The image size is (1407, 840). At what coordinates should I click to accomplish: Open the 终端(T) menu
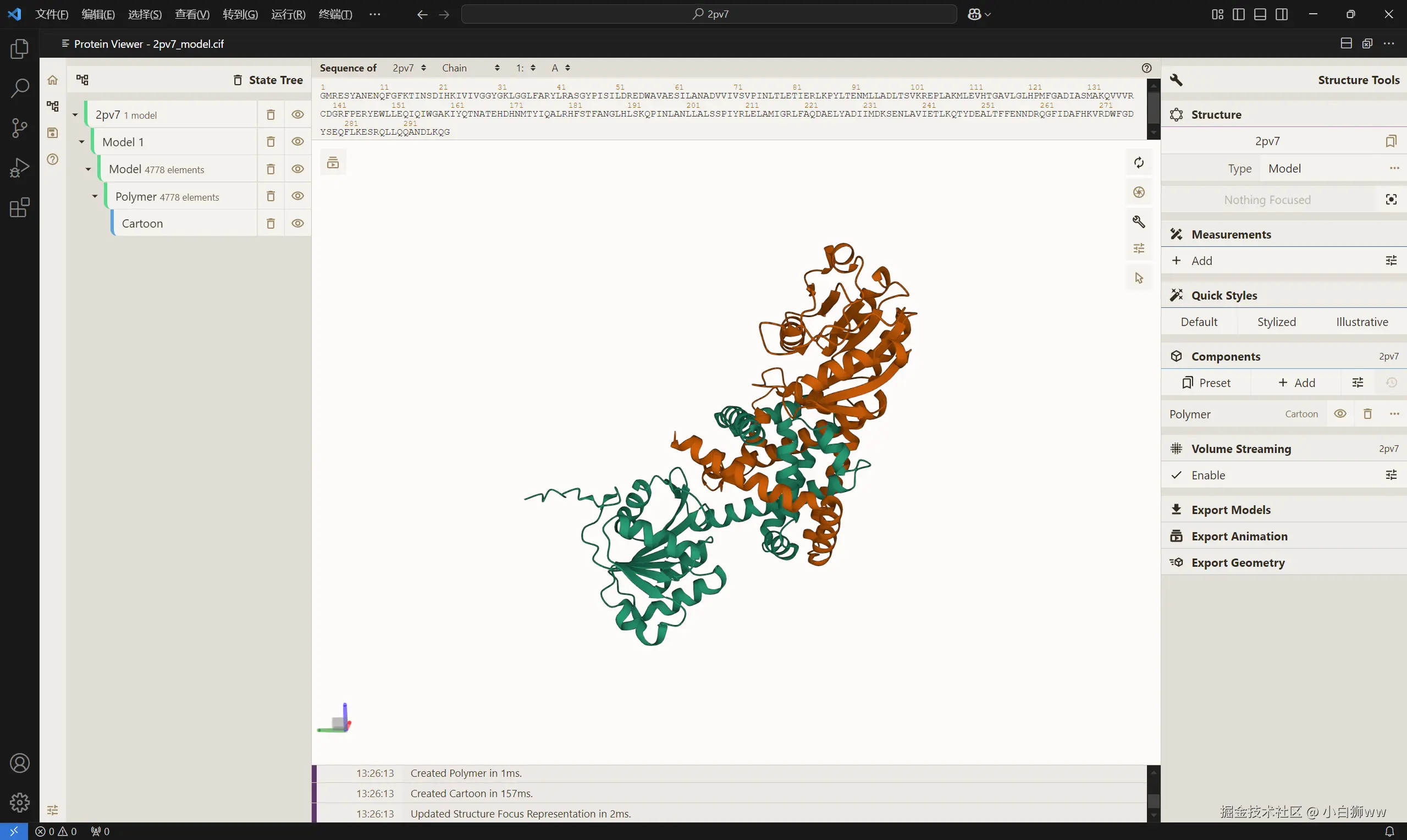[x=335, y=14]
